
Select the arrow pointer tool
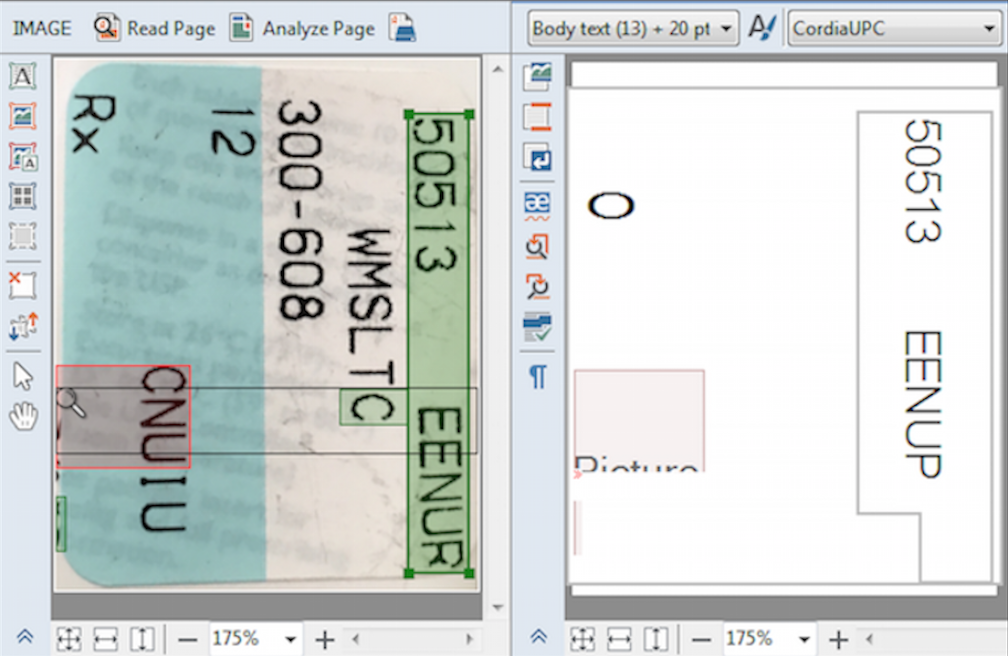click(23, 376)
